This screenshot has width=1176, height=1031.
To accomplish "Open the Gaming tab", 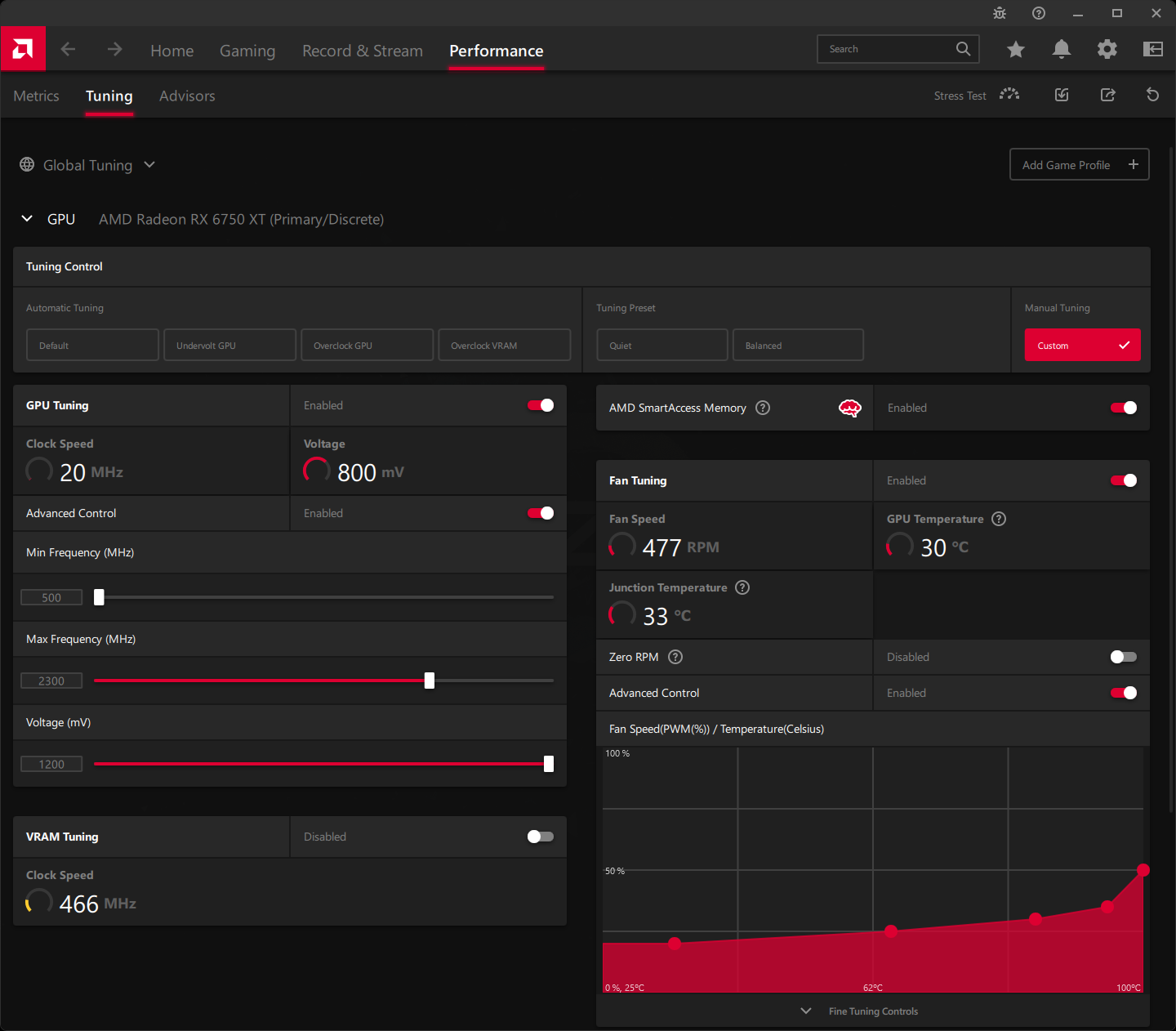I will coord(247,51).
